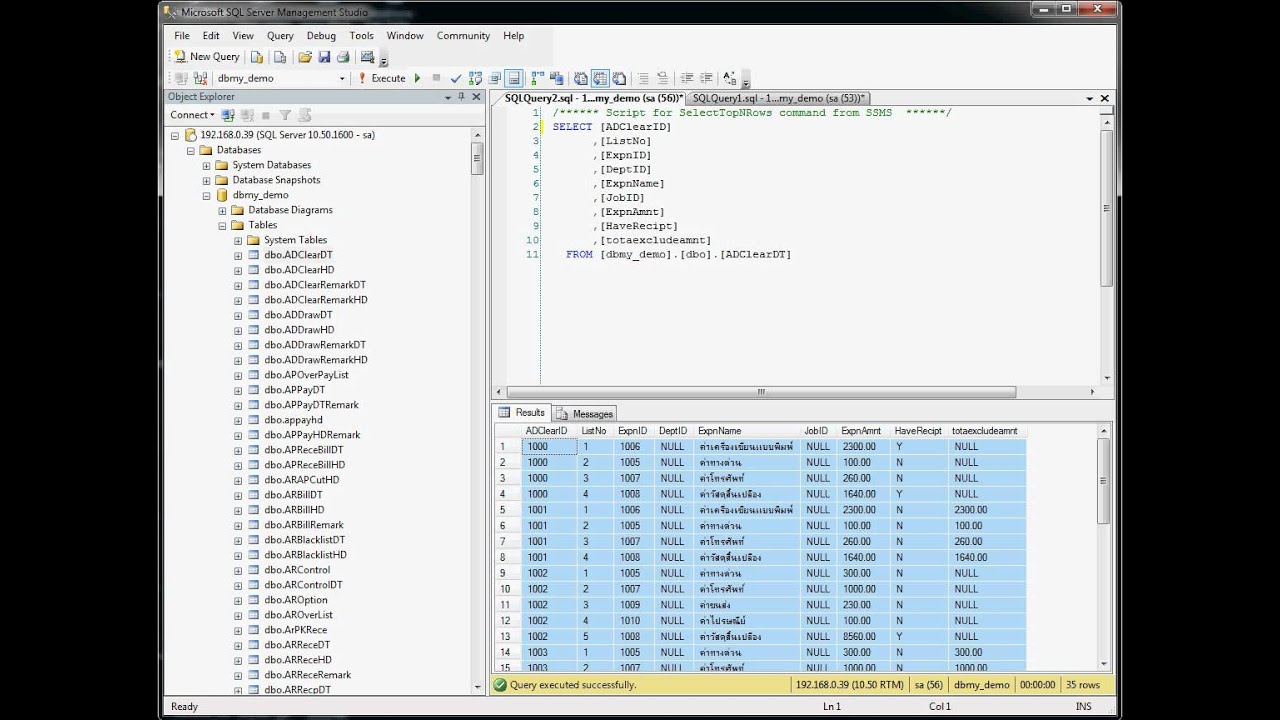Switch to the Messages tab
Screen dimensions: 1280x720
coord(585,413)
